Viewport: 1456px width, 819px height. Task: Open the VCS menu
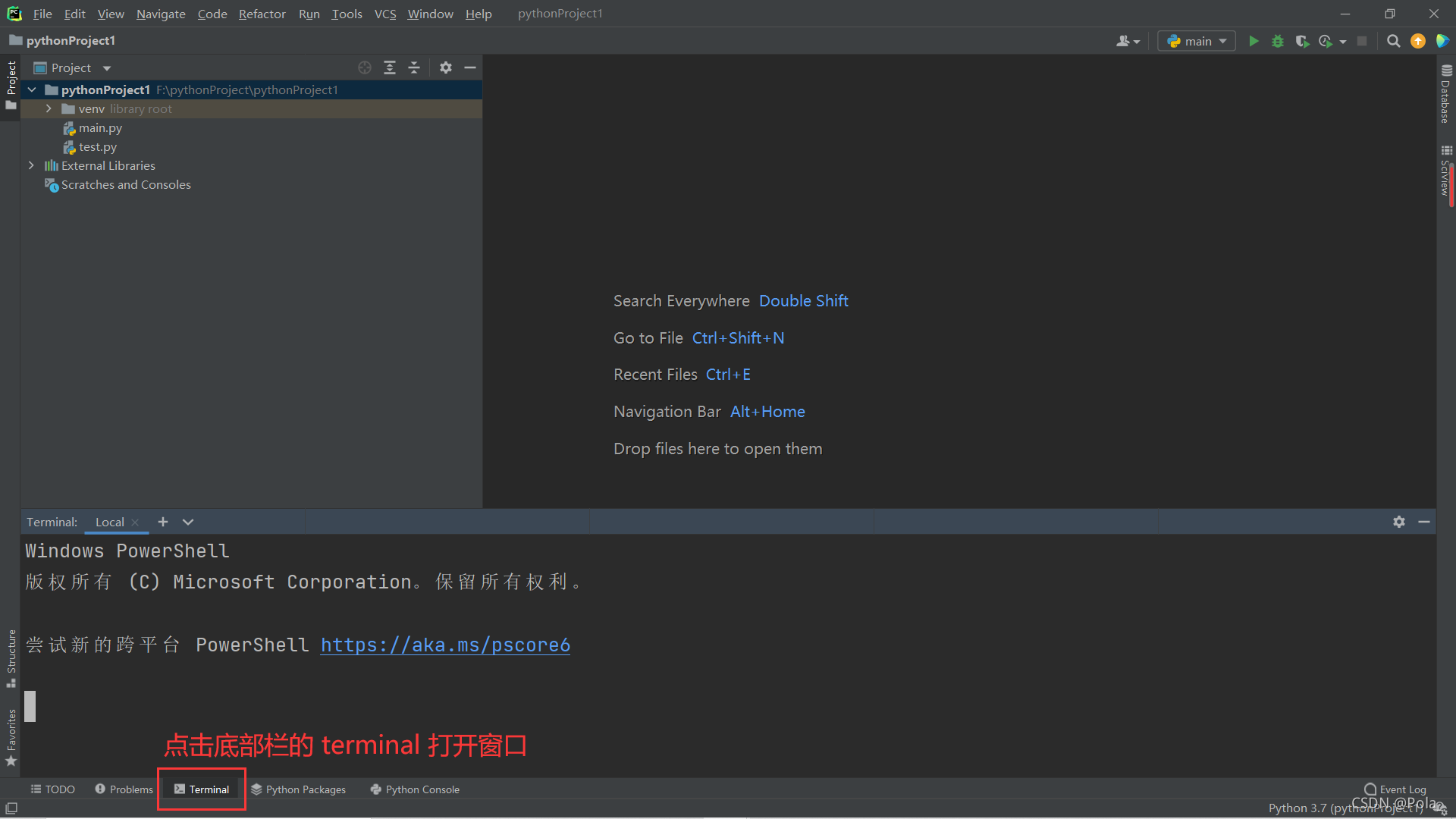pyautogui.click(x=385, y=14)
